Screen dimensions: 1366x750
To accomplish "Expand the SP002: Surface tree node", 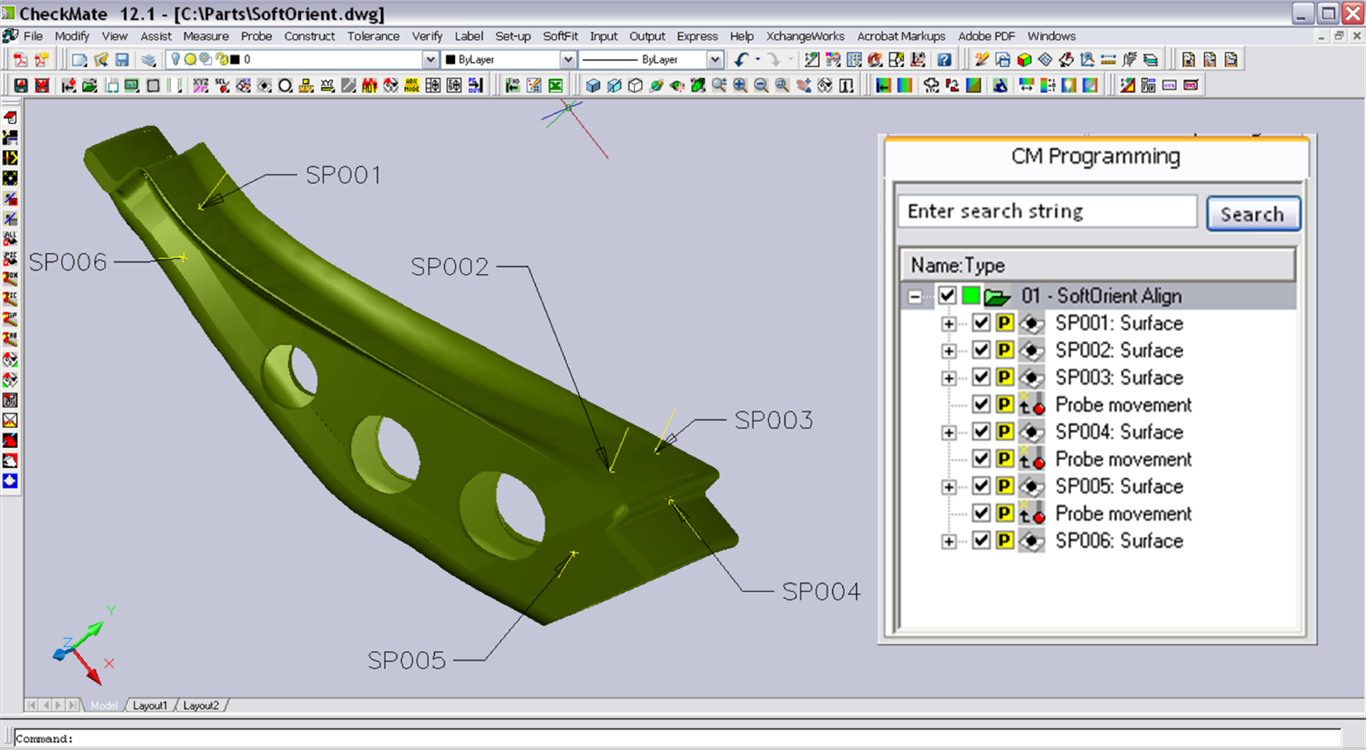I will point(949,351).
